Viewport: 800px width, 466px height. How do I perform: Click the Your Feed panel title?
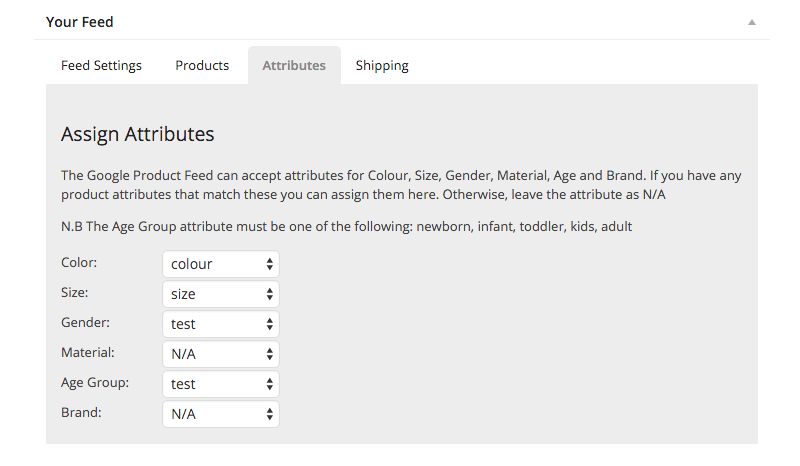[x=80, y=22]
